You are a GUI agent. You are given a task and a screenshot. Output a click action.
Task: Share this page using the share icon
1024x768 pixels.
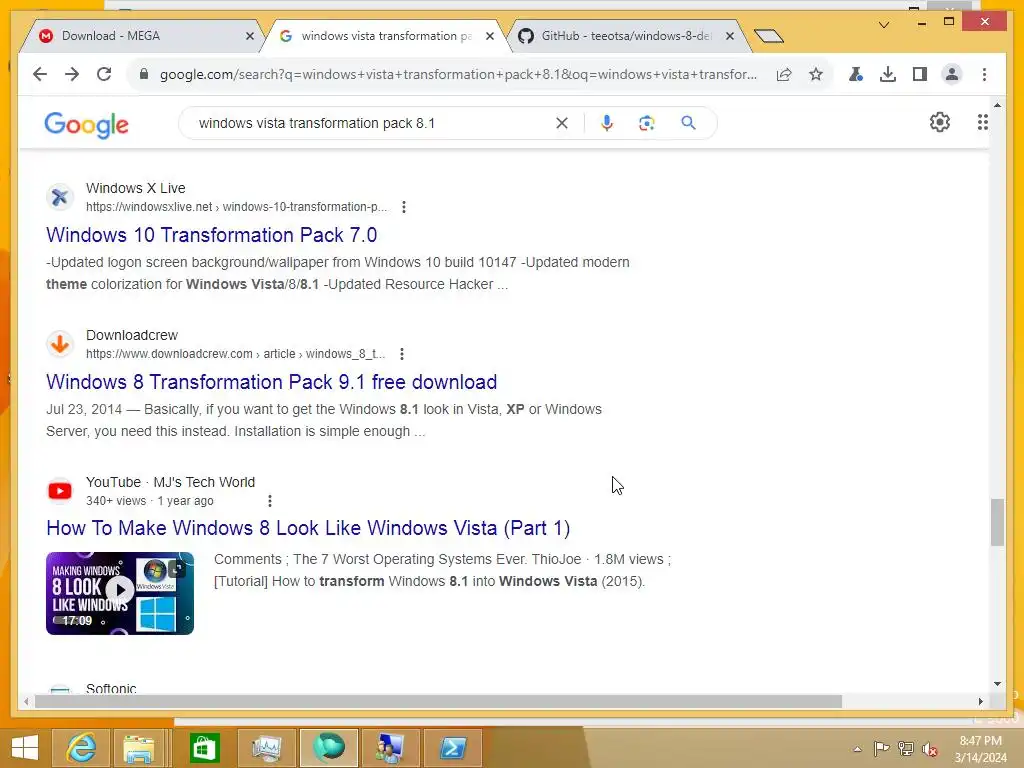tap(784, 74)
